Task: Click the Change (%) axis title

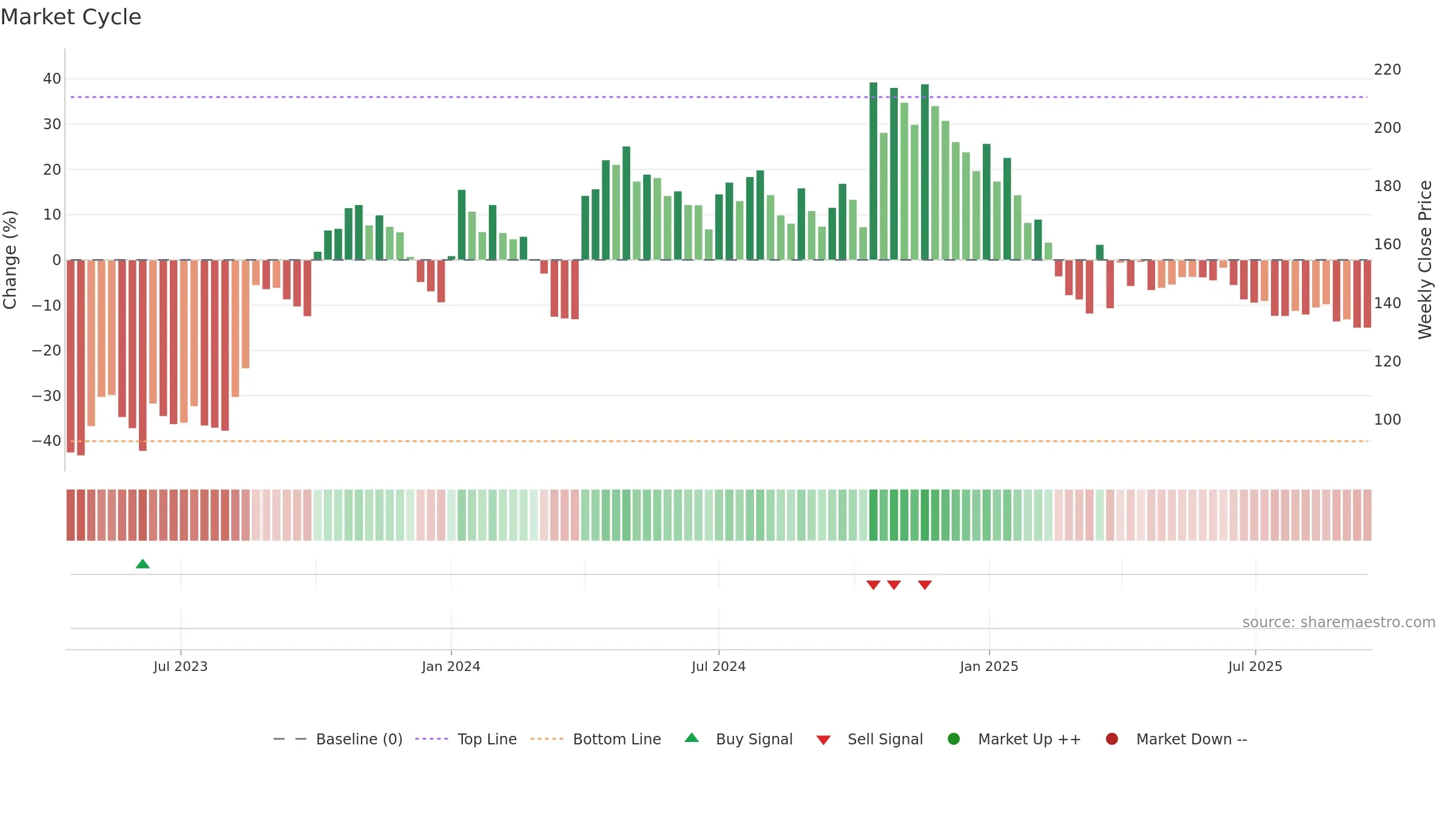Action: click(10, 260)
